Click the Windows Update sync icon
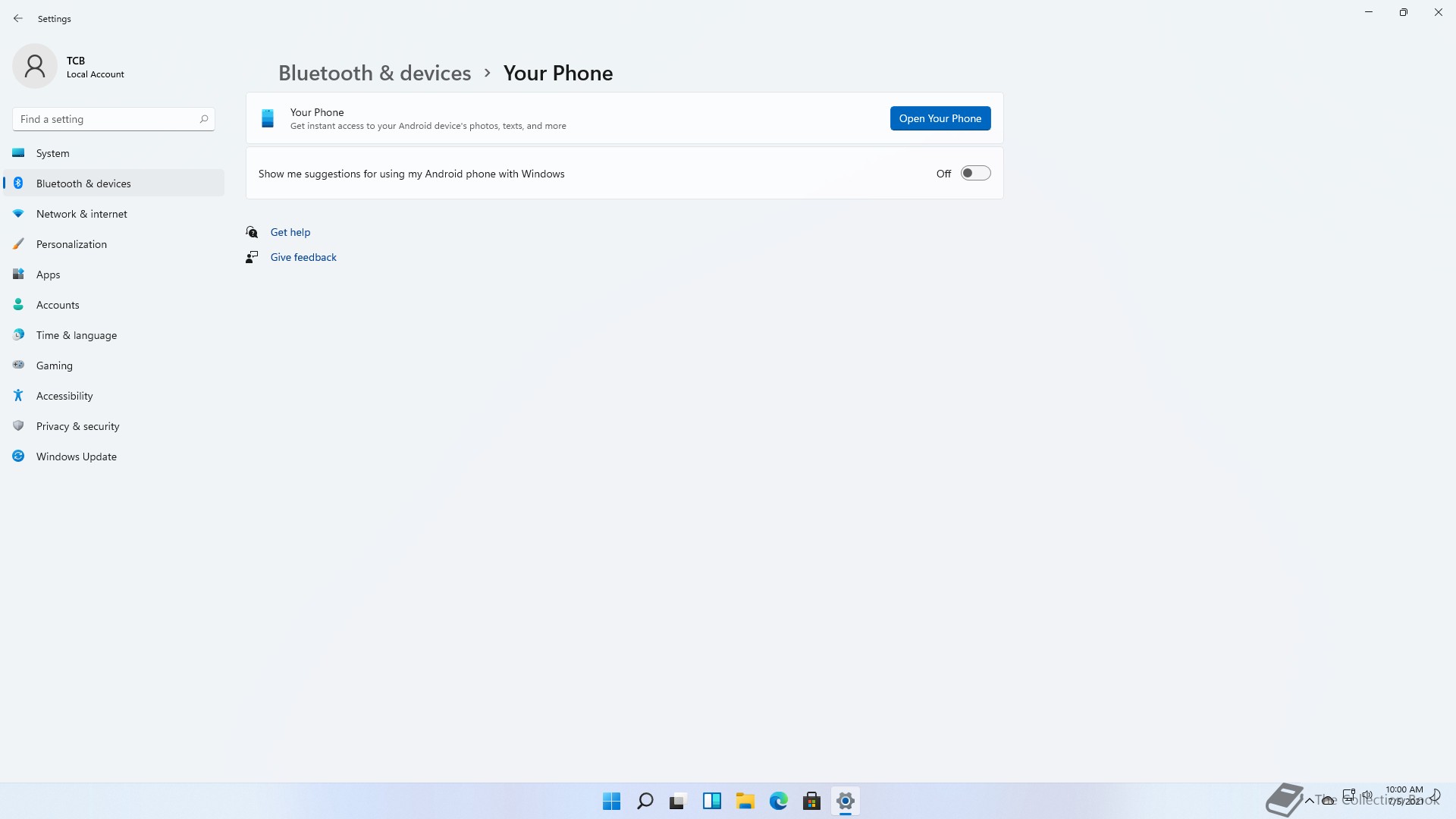 pos(18,456)
